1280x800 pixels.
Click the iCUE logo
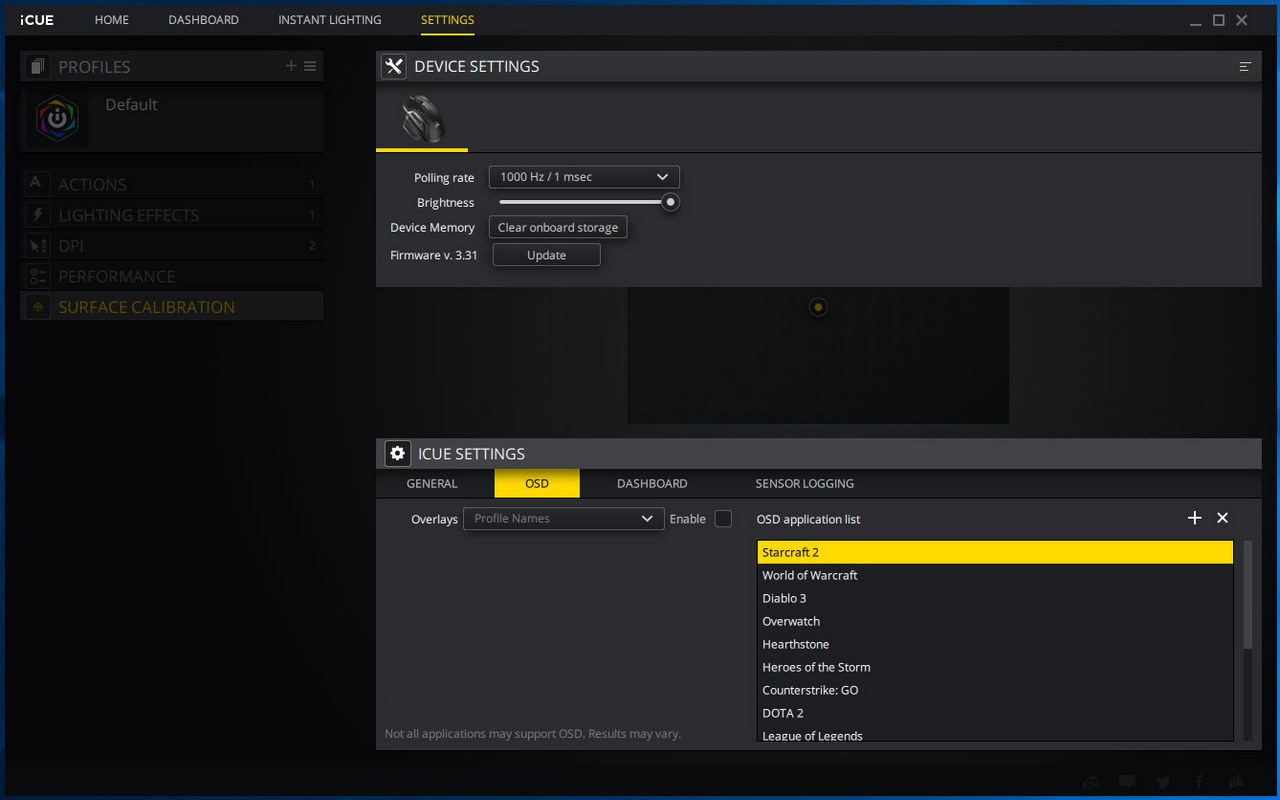click(37, 20)
